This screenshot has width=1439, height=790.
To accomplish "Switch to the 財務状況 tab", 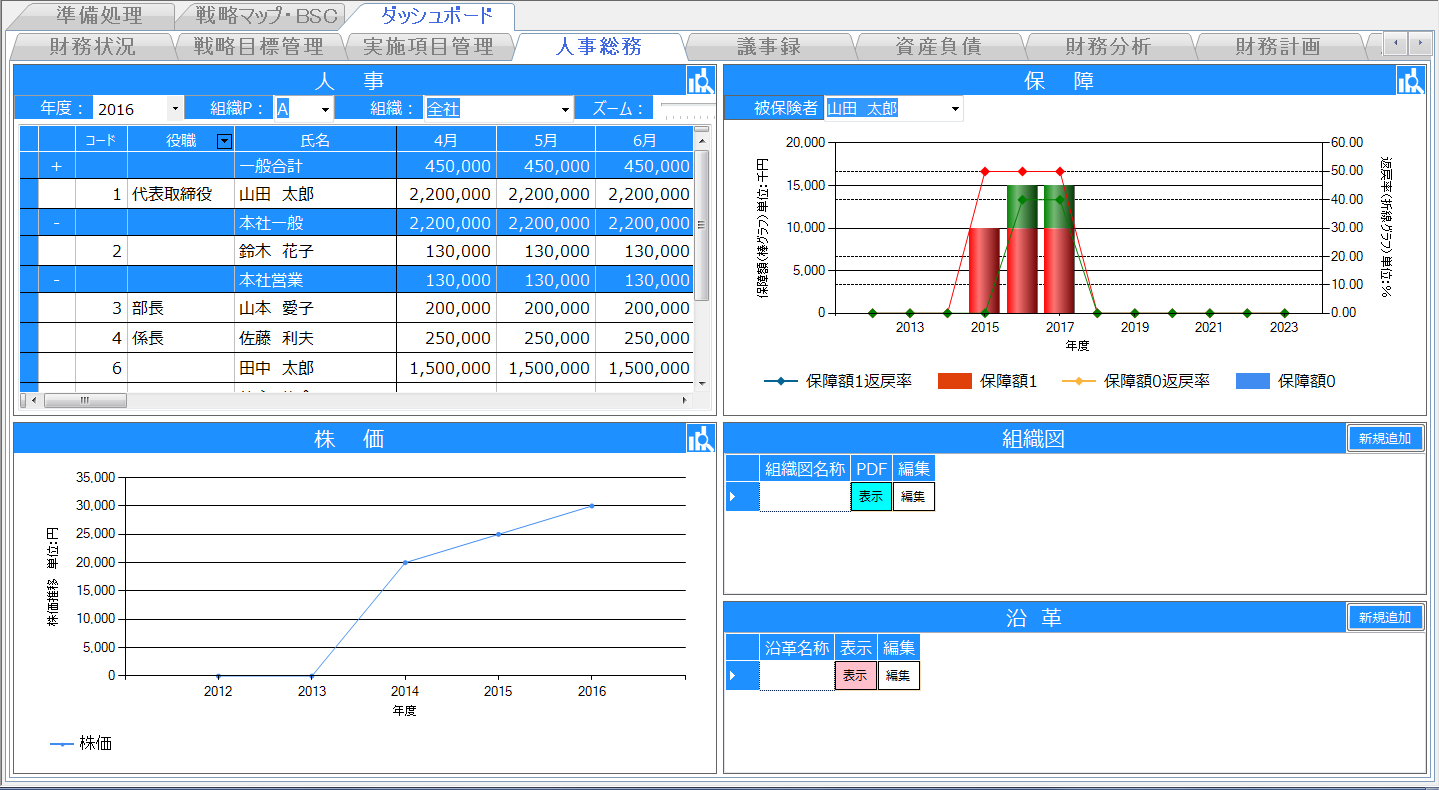I will [x=92, y=47].
